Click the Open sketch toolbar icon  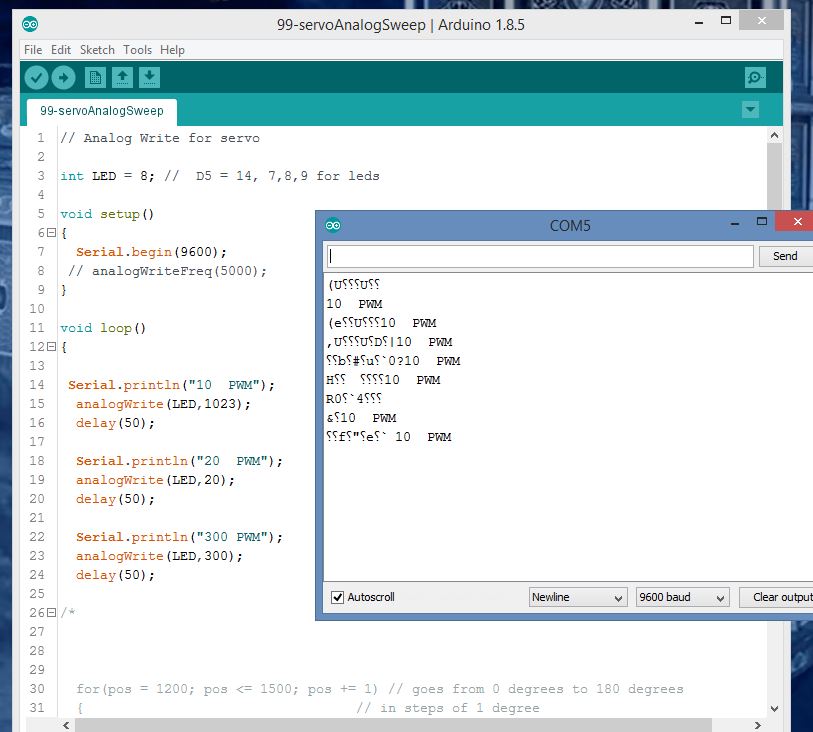coord(122,76)
